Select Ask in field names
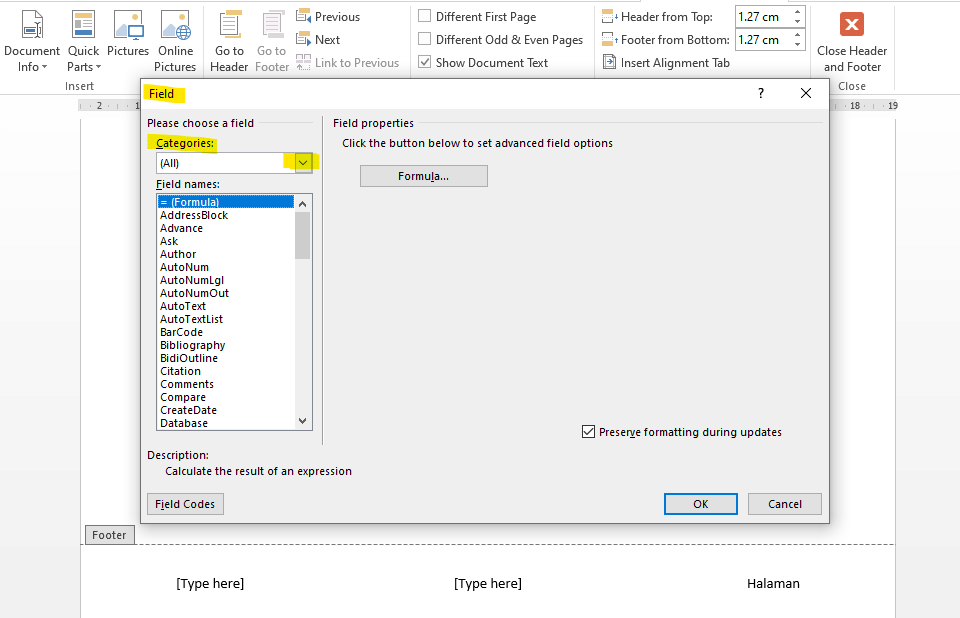This screenshot has width=960, height=618. pos(225,241)
